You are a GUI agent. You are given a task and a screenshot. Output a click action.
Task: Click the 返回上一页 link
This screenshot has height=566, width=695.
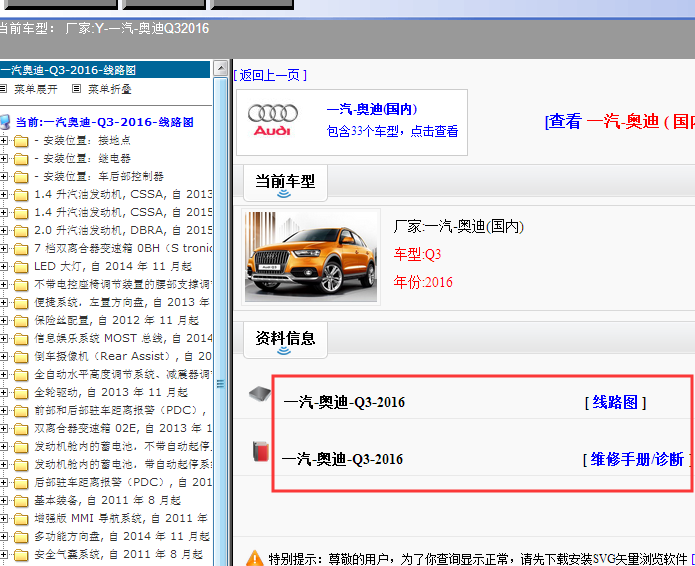tap(270, 75)
